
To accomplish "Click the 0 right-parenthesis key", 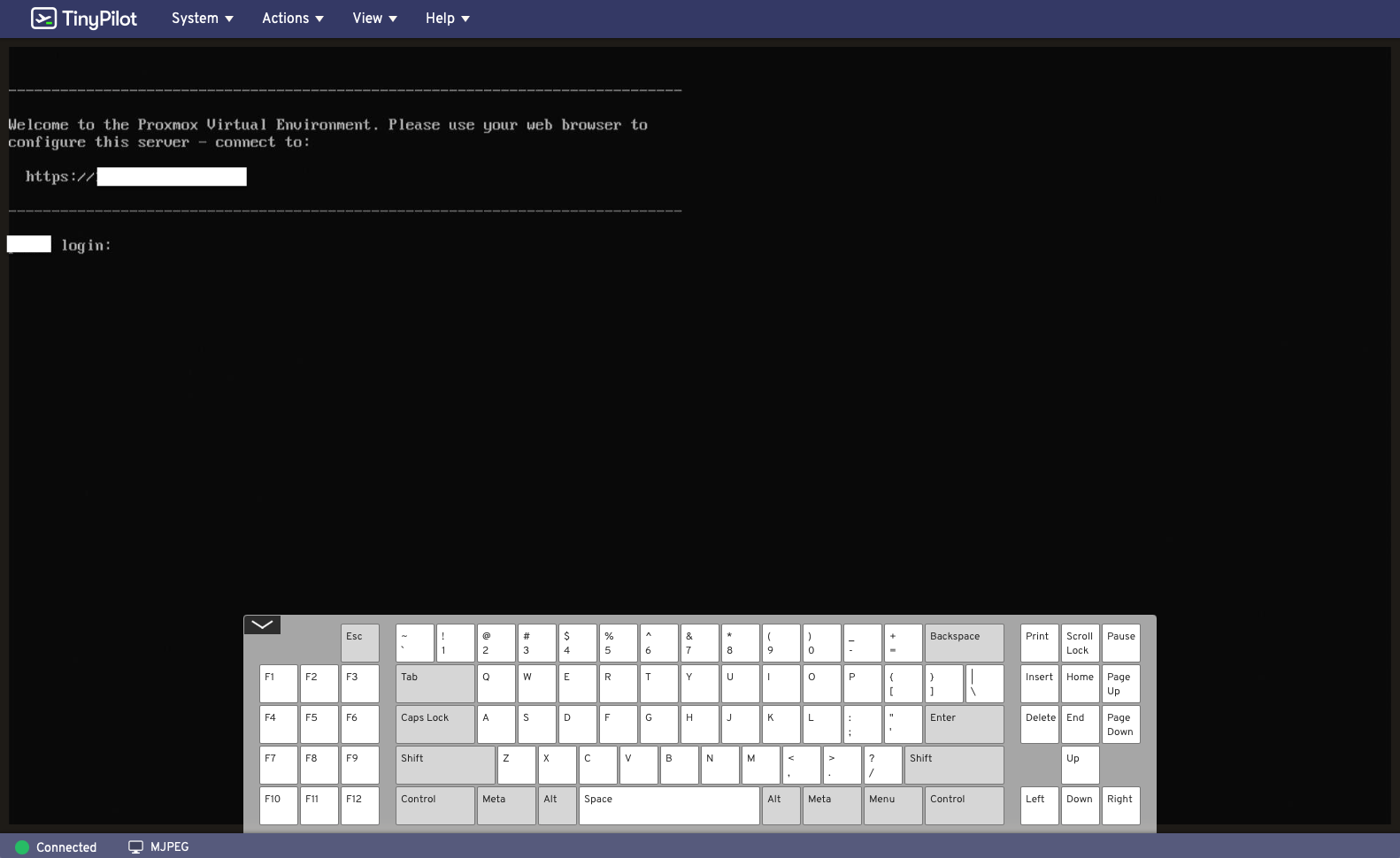I will tap(822, 643).
